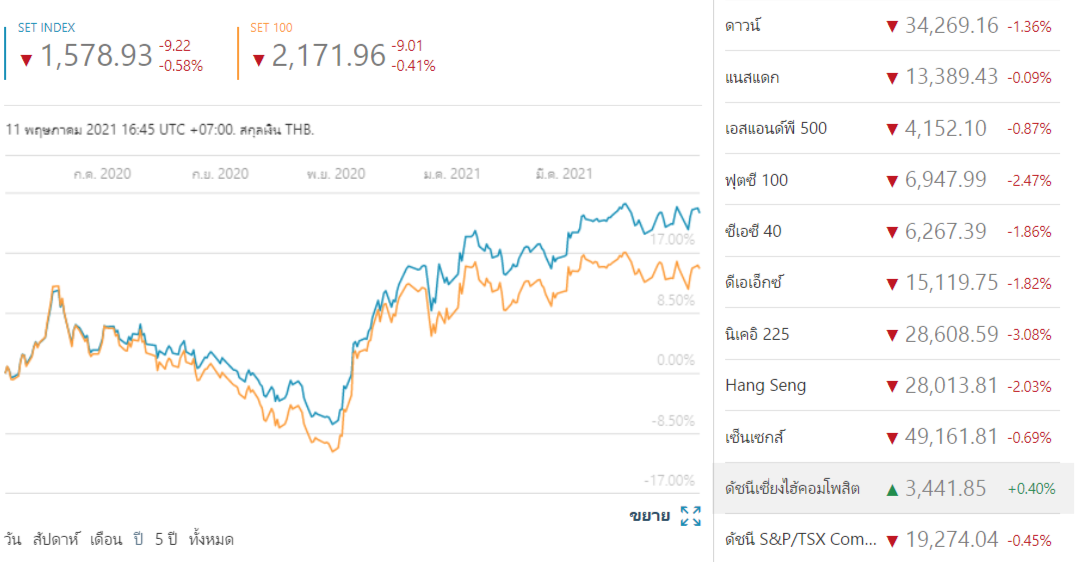
Task: Click red down arrow in Hang Seng row
Action: pos(892,386)
